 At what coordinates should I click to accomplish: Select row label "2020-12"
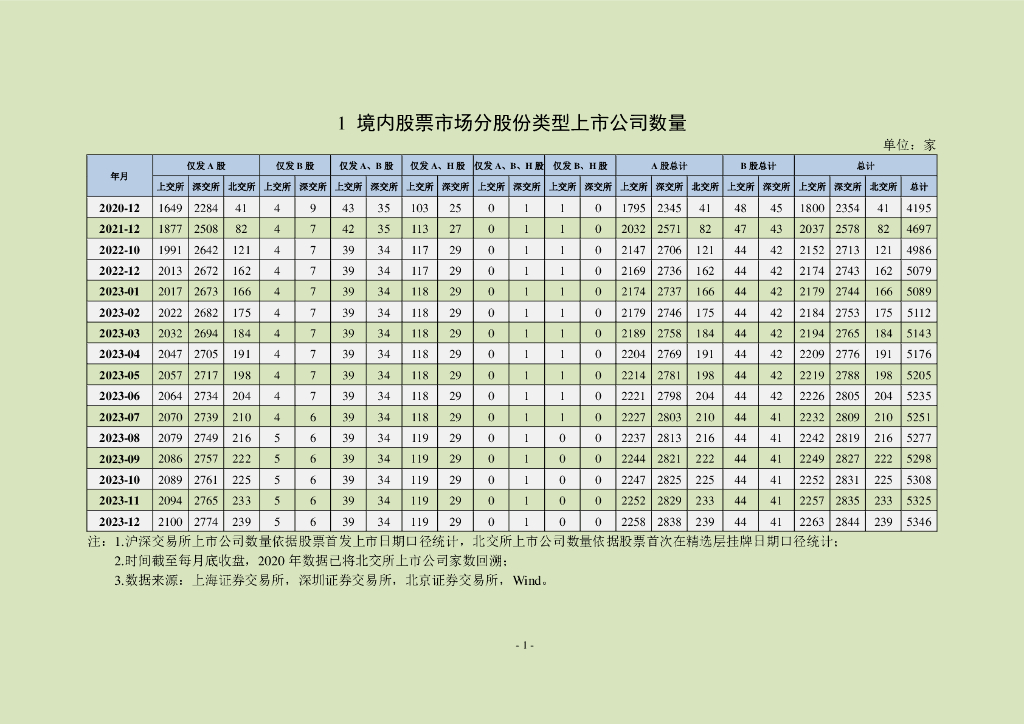[x=120, y=208]
